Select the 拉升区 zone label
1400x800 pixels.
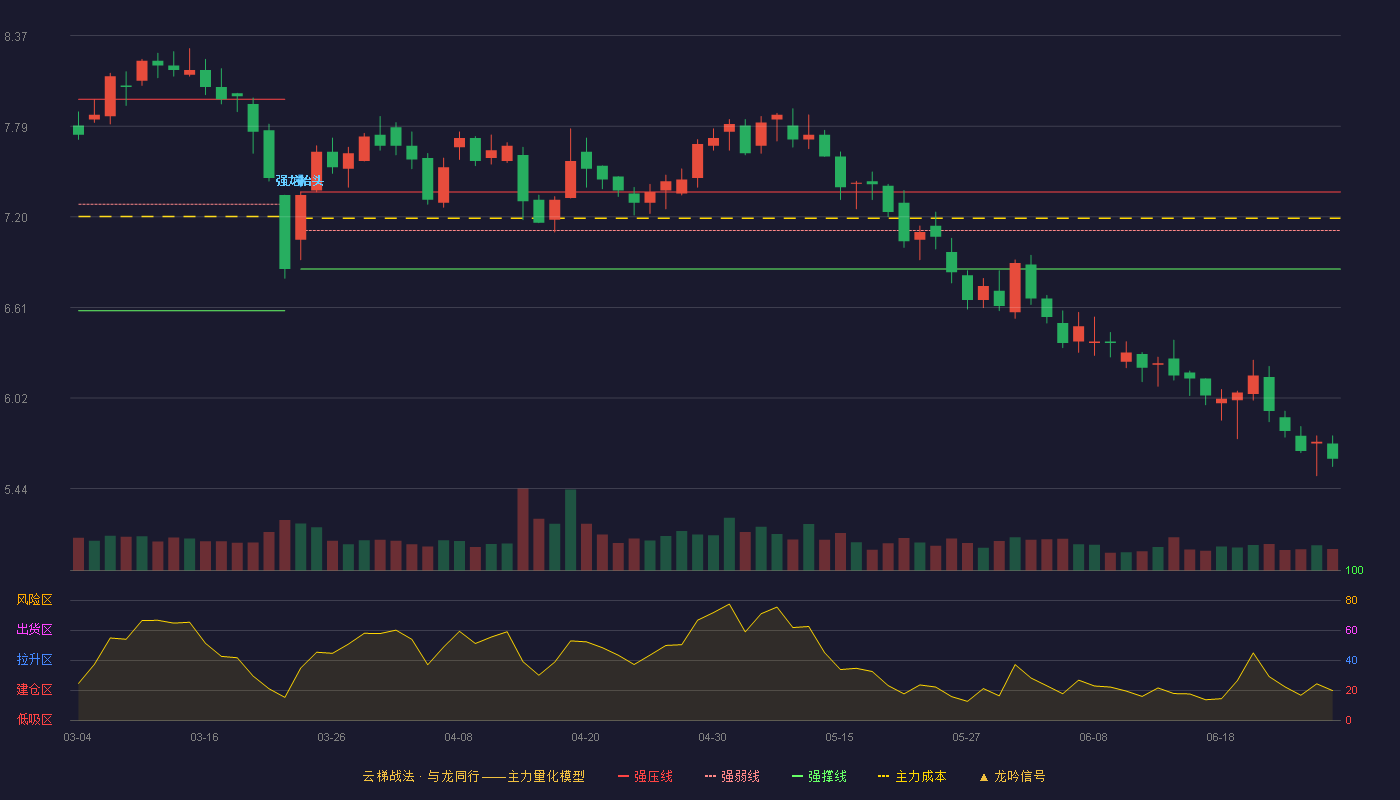click(x=34, y=660)
